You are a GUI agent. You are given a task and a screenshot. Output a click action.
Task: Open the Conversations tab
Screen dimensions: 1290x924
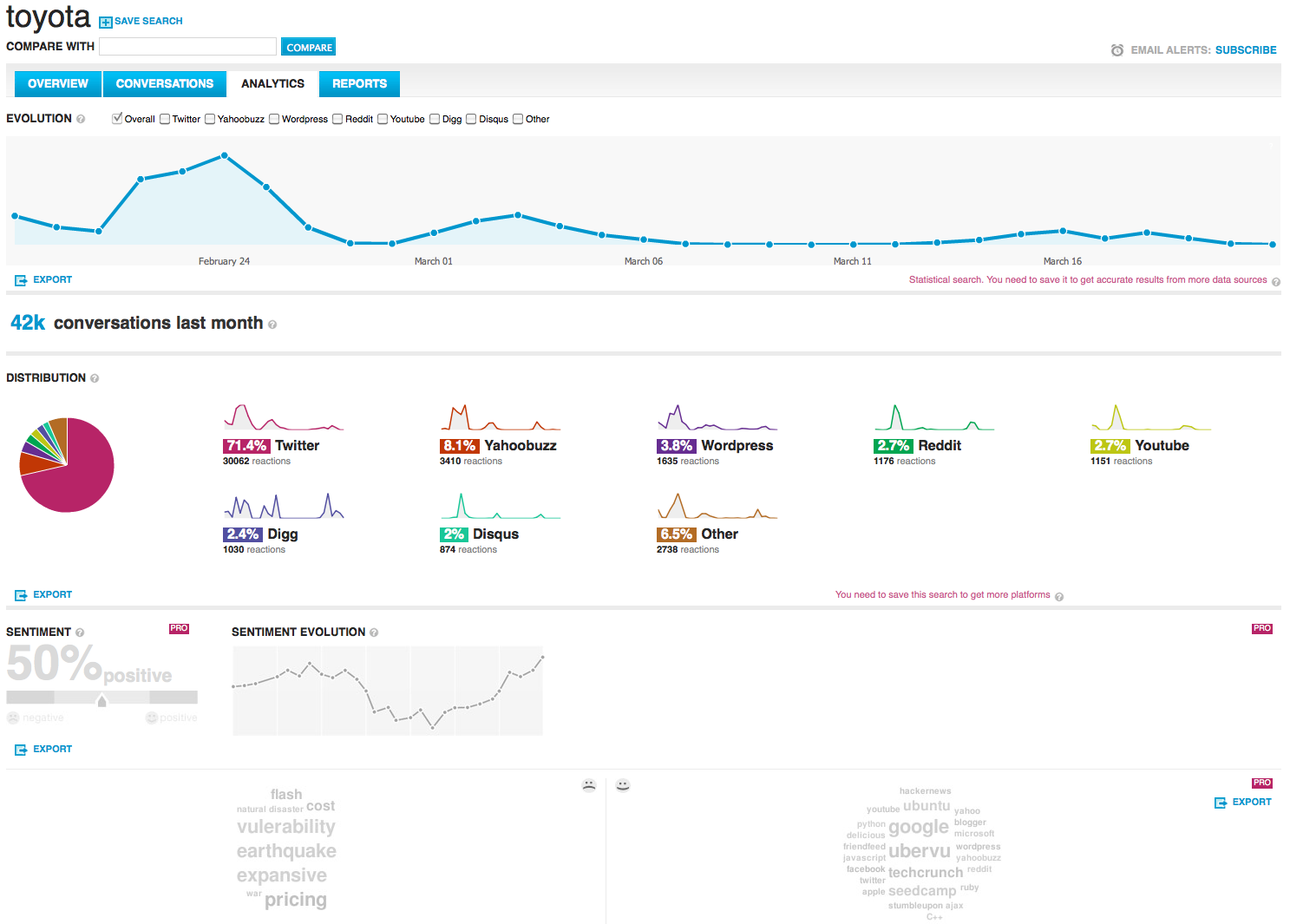(164, 84)
